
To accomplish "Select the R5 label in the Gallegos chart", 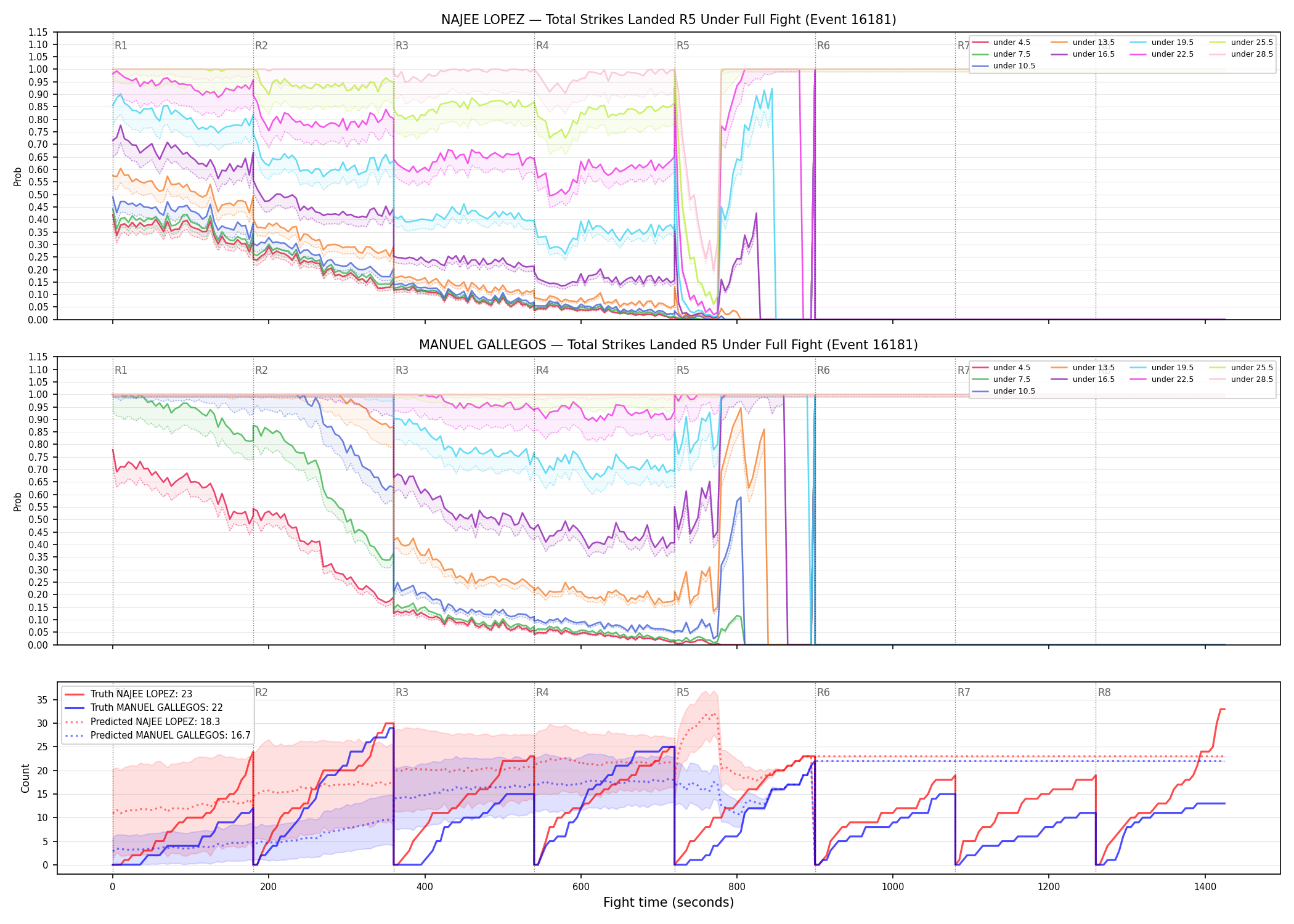I will tap(683, 370).
